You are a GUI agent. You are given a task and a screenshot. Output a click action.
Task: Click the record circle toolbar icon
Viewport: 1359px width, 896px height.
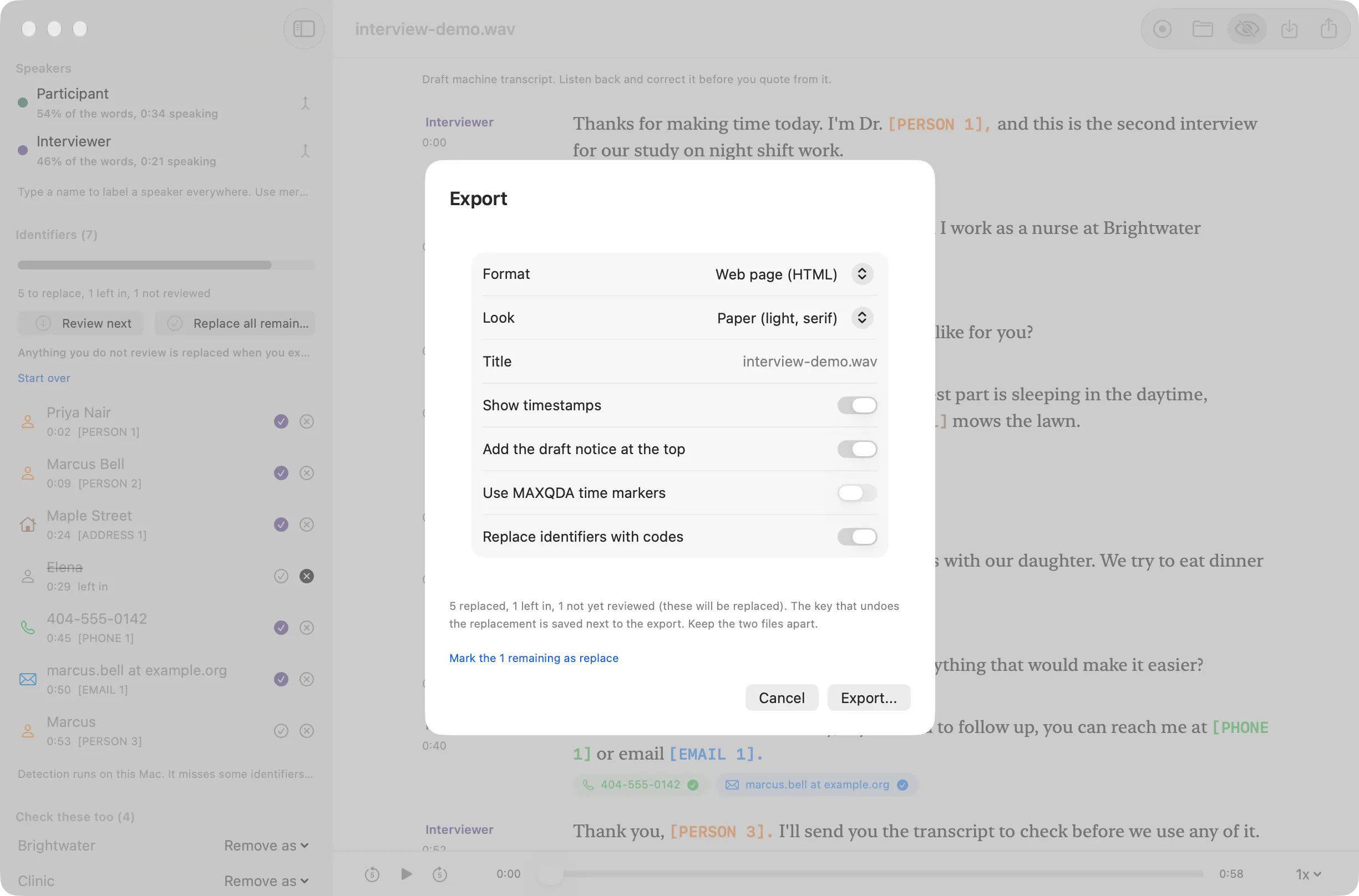tap(1162, 29)
